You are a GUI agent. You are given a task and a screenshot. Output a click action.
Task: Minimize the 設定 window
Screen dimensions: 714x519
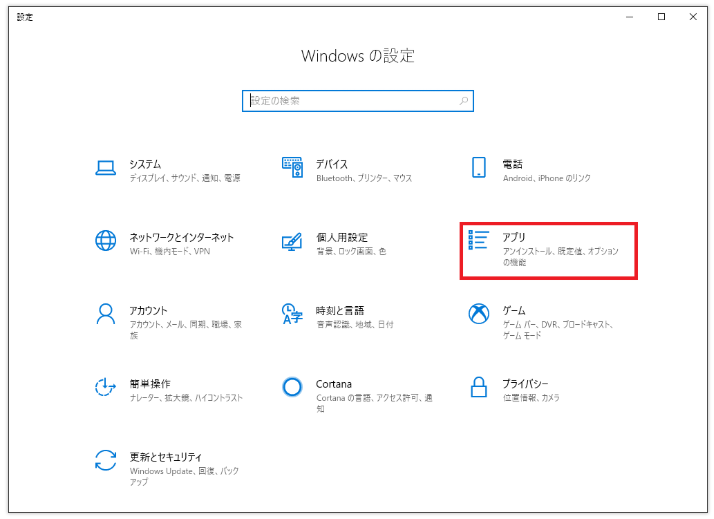click(x=630, y=17)
